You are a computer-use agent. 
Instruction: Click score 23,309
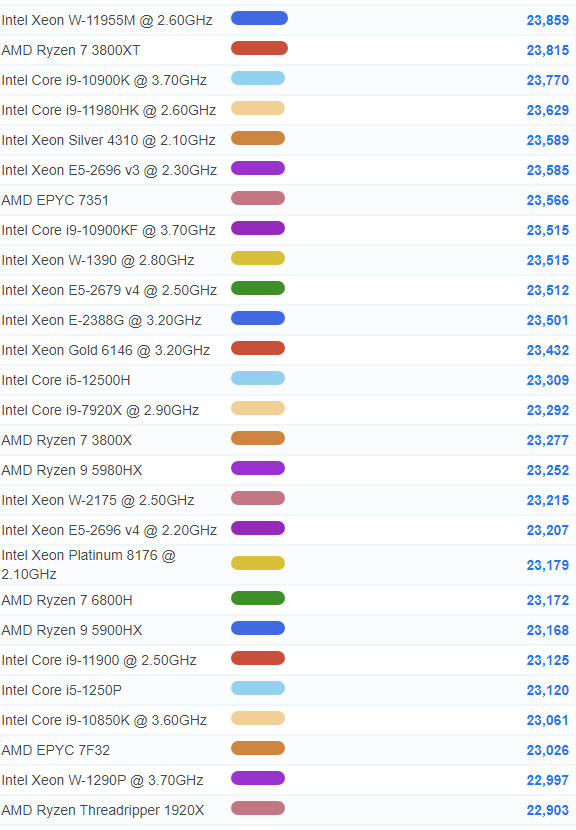click(x=547, y=380)
